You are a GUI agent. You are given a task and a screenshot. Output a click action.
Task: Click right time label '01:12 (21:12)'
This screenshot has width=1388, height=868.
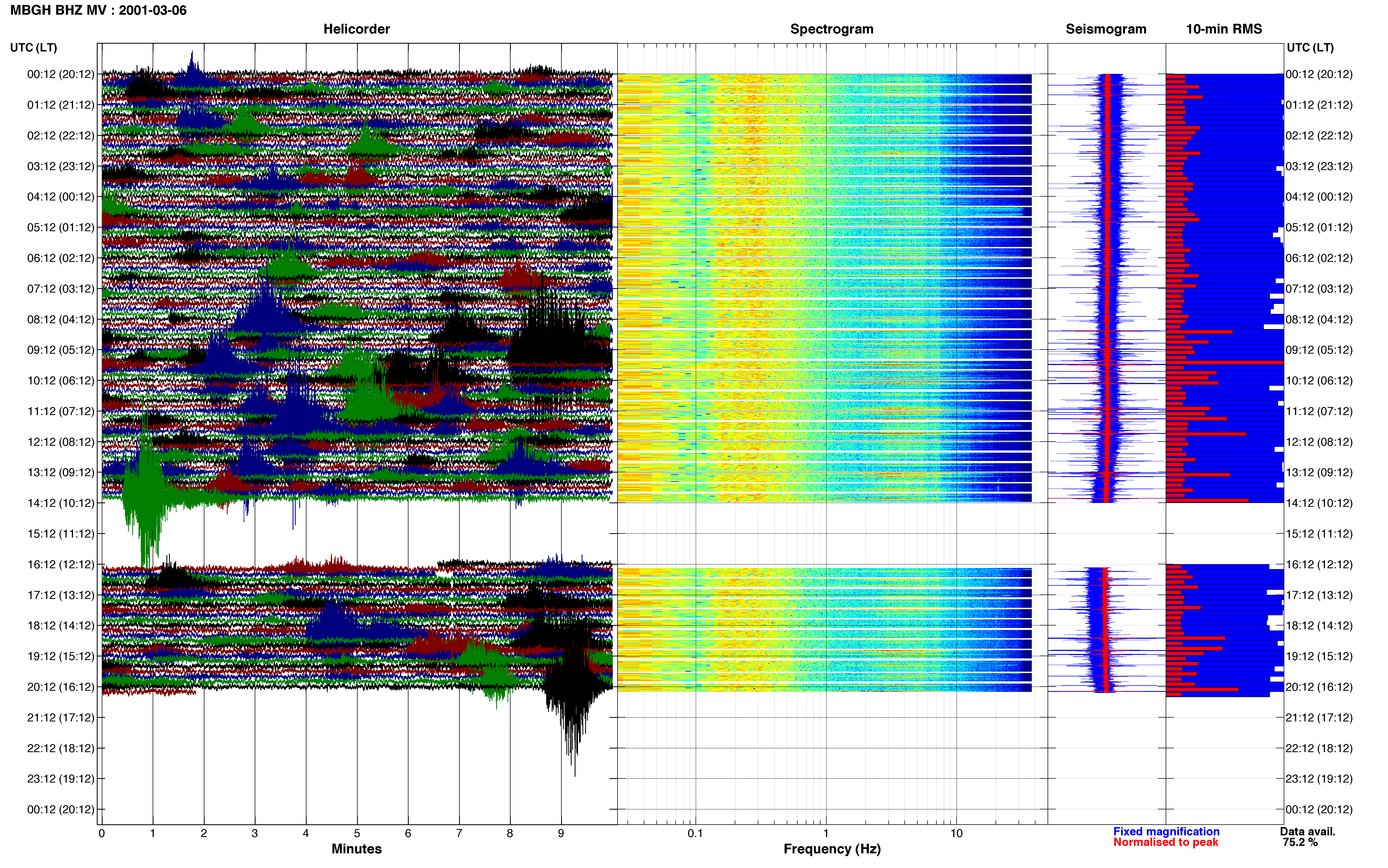pos(1319,105)
